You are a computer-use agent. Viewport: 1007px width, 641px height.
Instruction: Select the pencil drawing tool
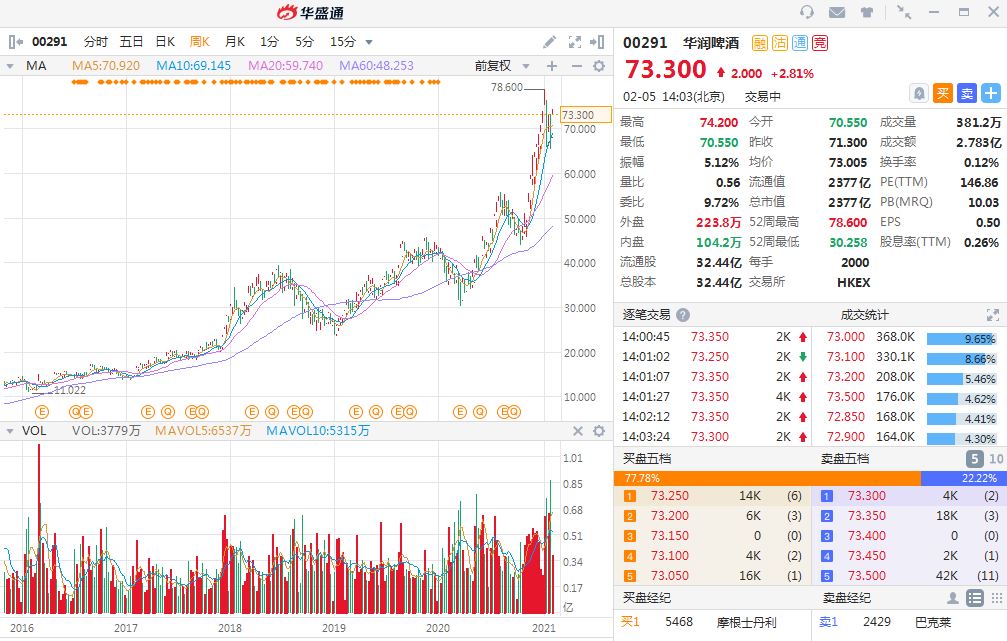[x=549, y=42]
